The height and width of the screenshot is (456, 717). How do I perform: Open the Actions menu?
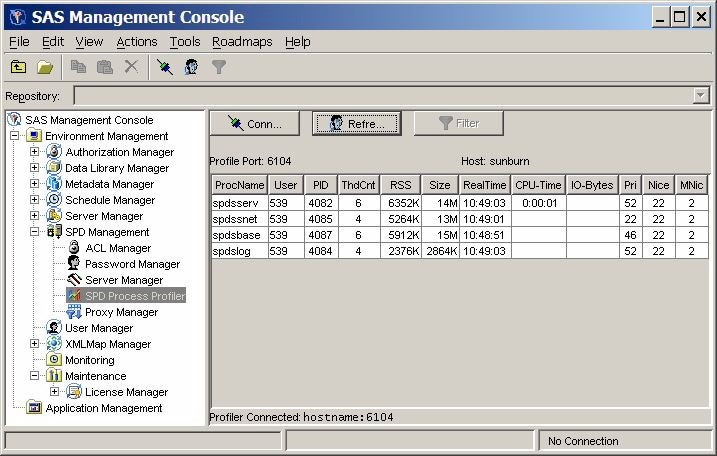click(136, 41)
